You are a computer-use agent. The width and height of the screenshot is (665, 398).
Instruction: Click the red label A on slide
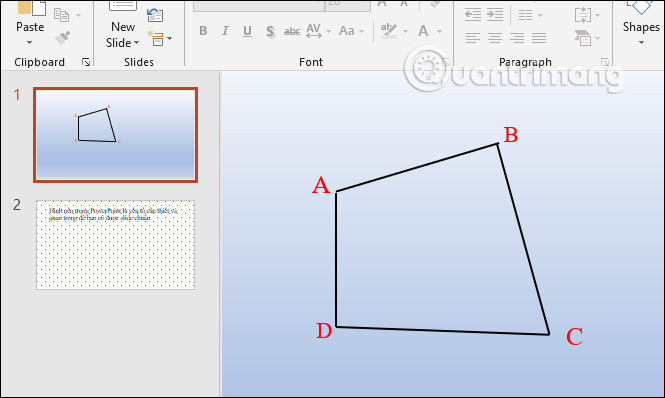321,185
